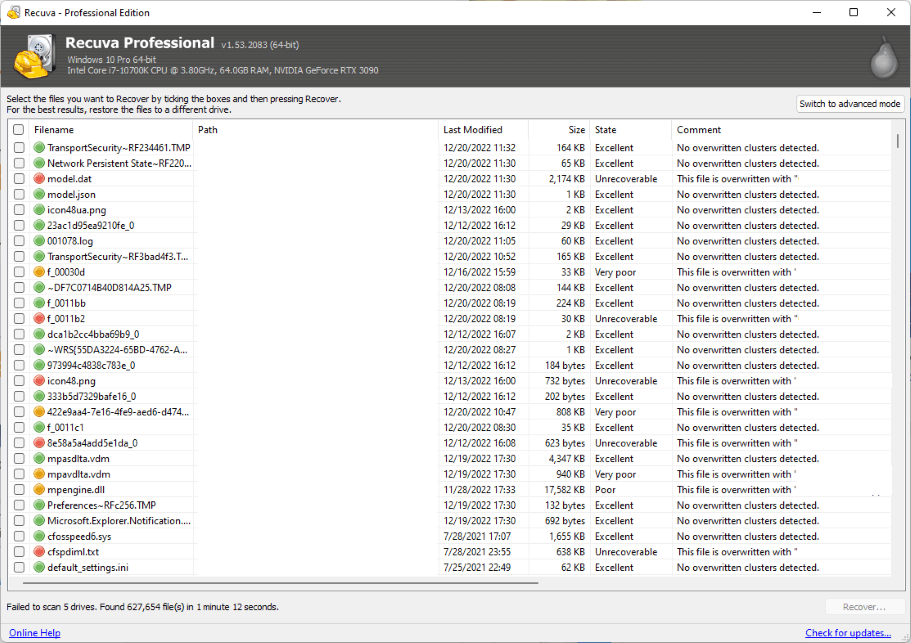Select the Microsoft.Explorer.Notification filename
This screenshot has width=911, height=643.
(x=119, y=520)
